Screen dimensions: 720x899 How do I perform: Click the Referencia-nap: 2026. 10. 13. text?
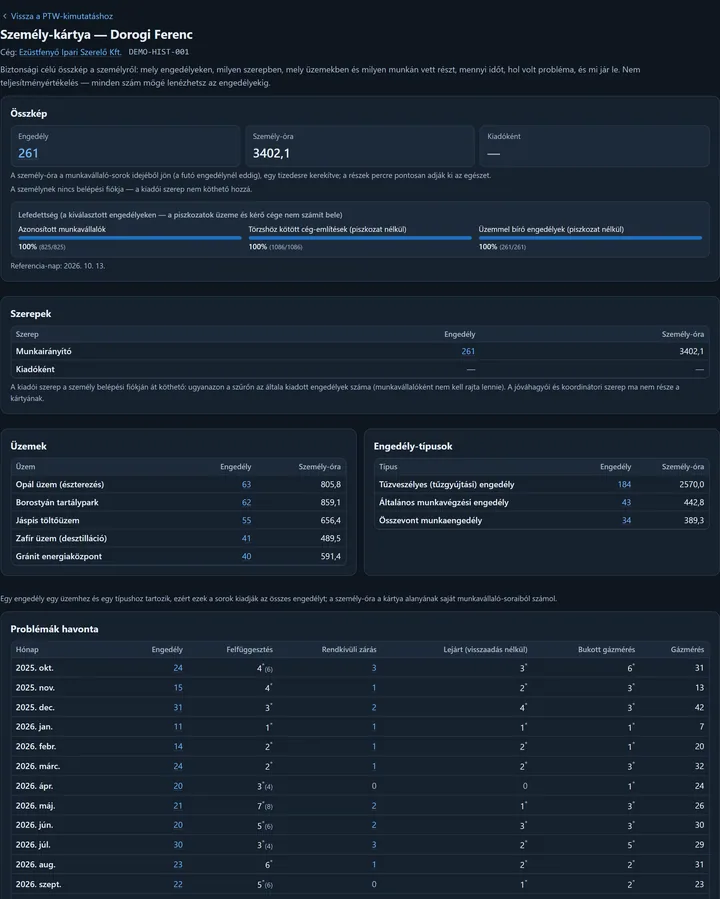[58, 266]
